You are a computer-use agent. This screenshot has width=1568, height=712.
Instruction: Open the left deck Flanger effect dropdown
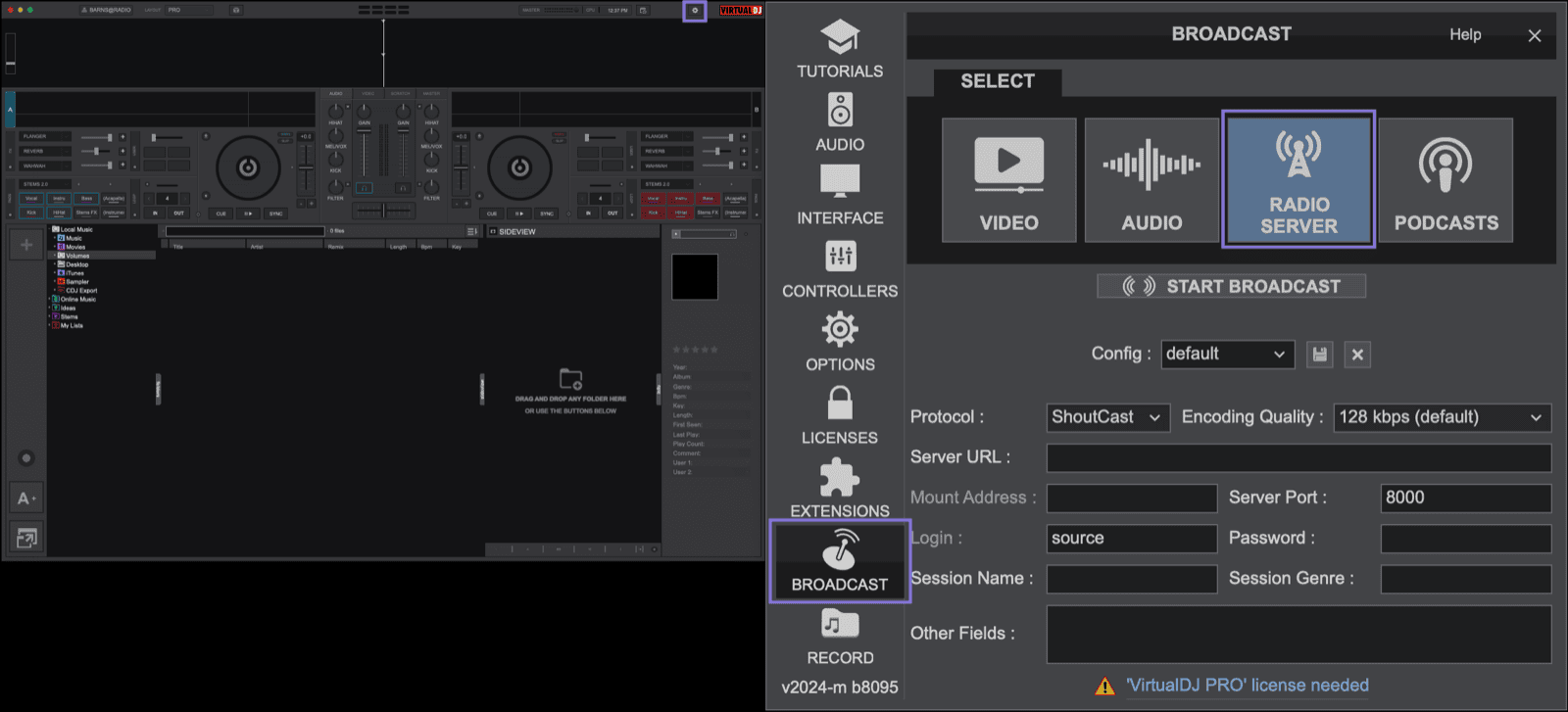pyautogui.click(x=45, y=137)
